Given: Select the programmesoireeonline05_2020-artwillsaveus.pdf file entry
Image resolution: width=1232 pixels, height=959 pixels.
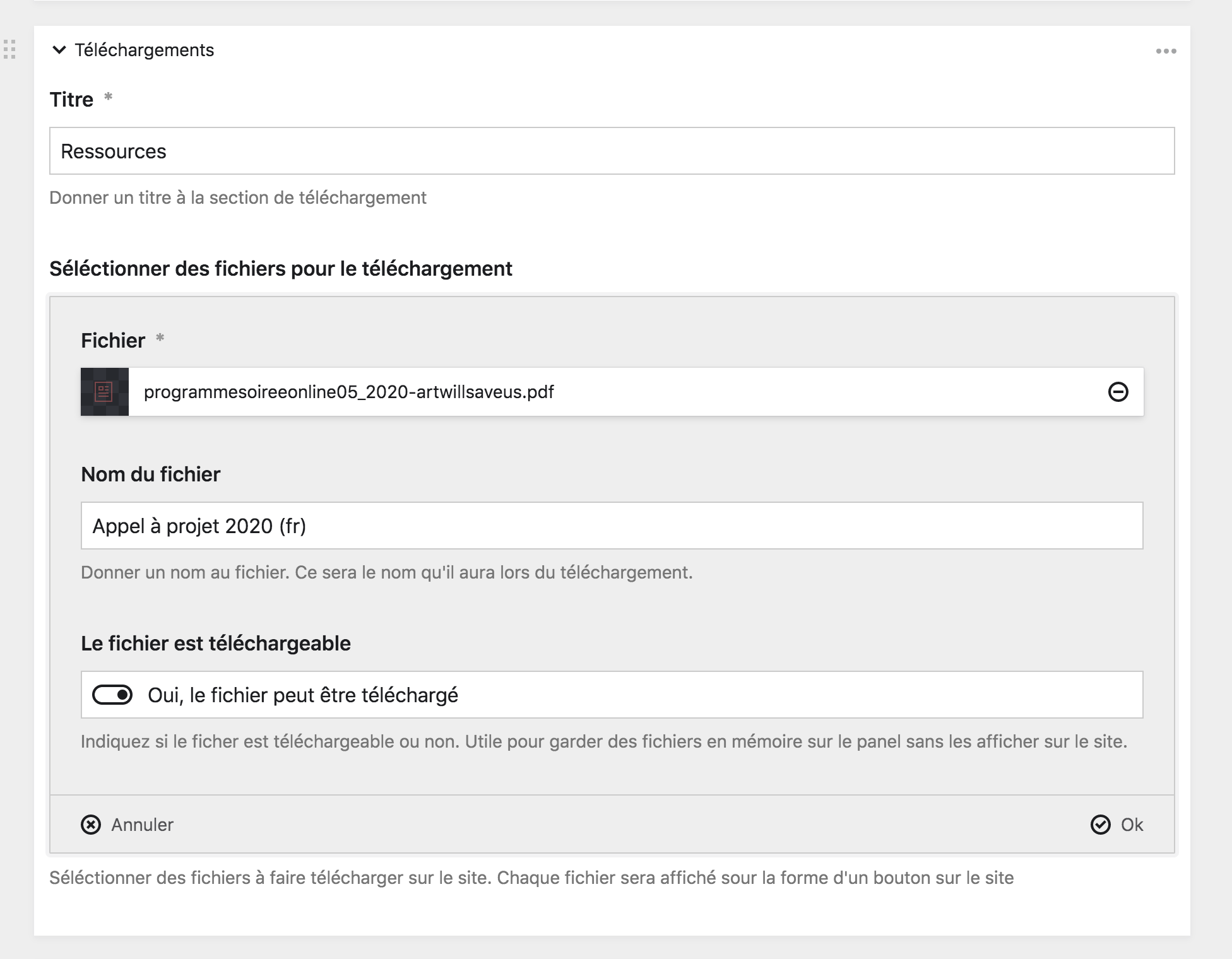Looking at the screenshot, I should click(x=348, y=392).
